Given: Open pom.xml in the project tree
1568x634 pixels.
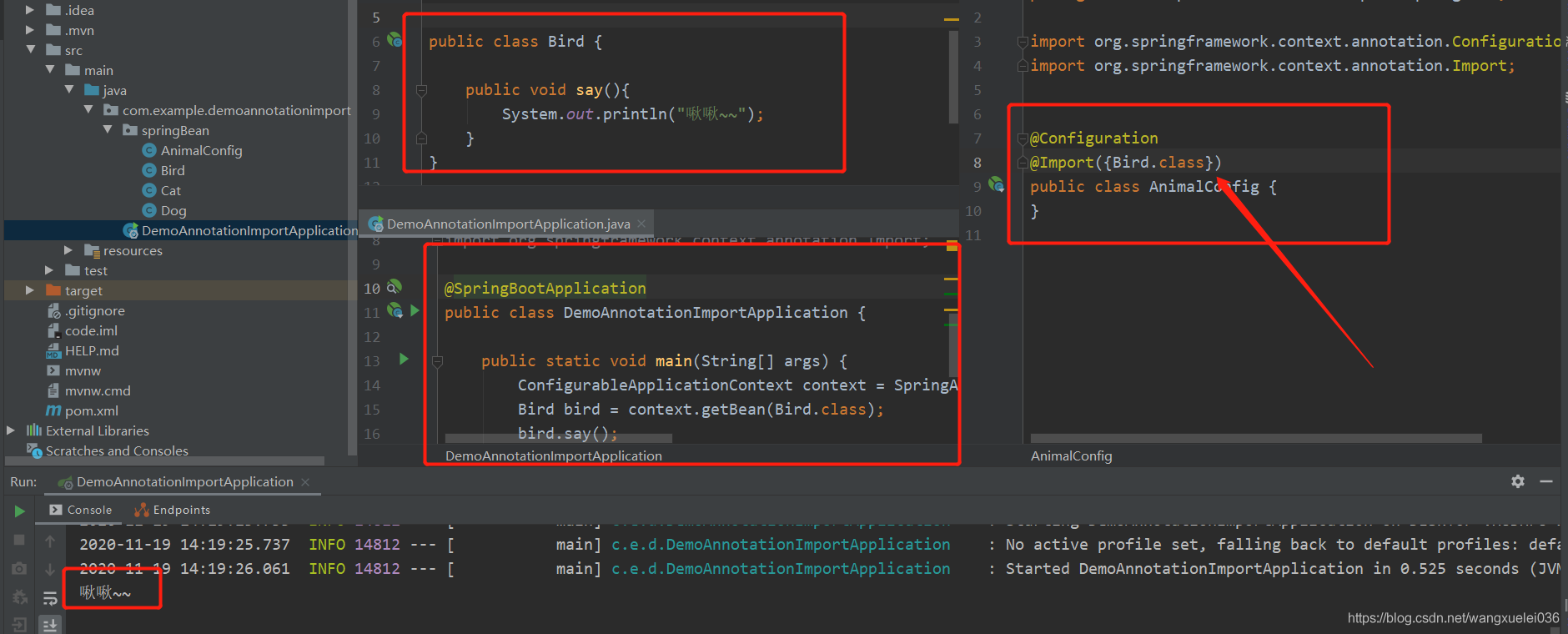Looking at the screenshot, I should click(91, 410).
